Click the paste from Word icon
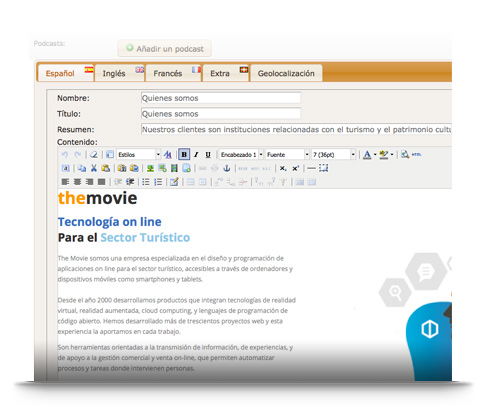 tap(134, 168)
